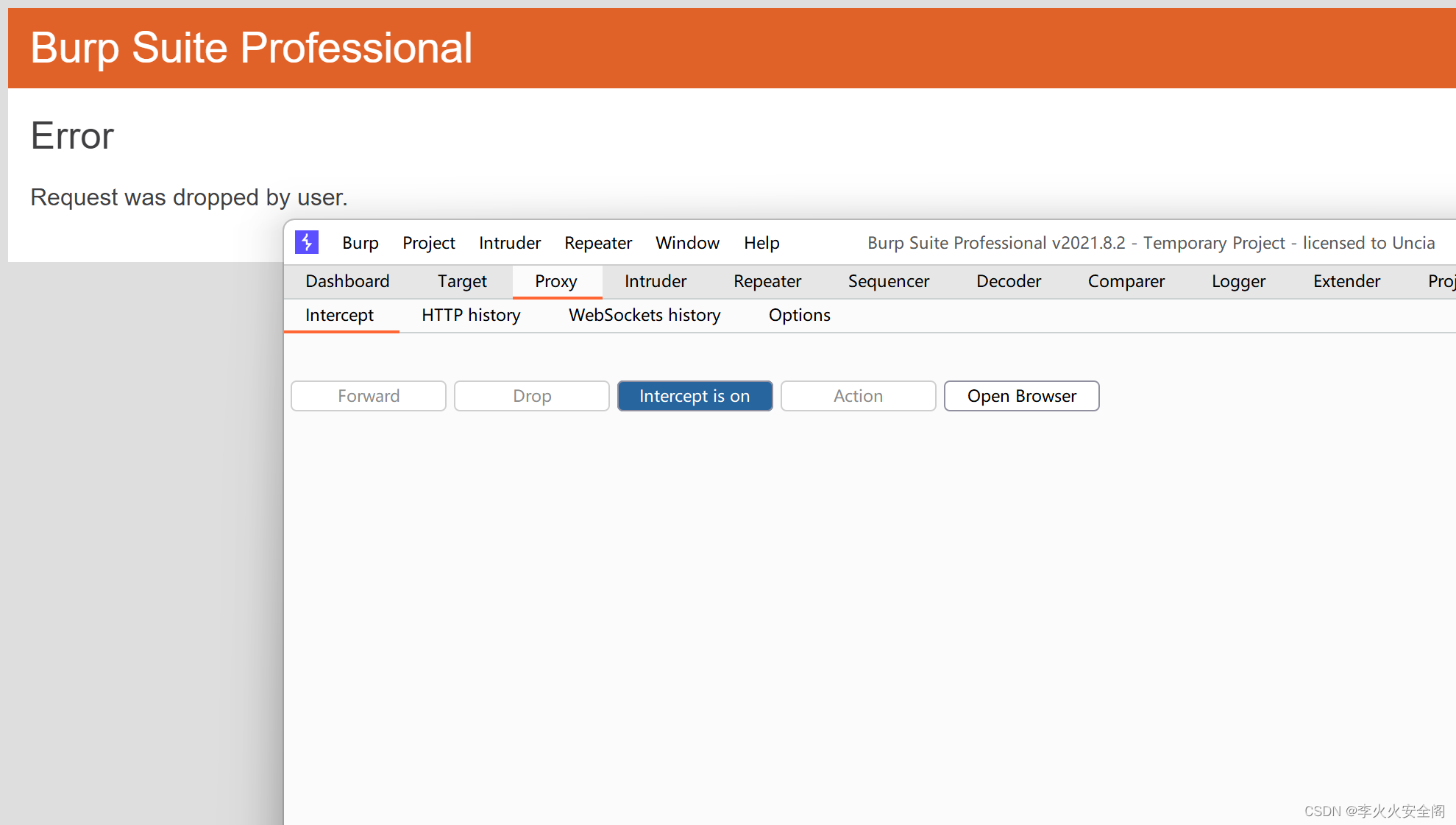The image size is (1456, 825).
Task: Toggle the Intercept is on button
Action: click(x=695, y=396)
